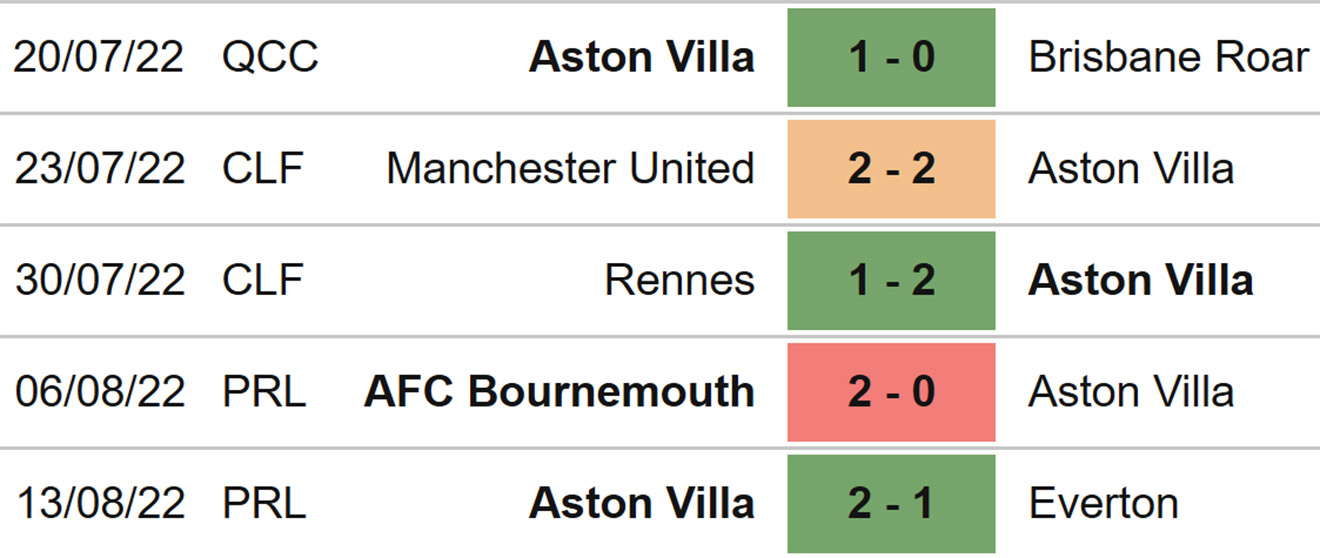Select the Rennes team name
This screenshot has width=1320, height=558.
[679, 281]
